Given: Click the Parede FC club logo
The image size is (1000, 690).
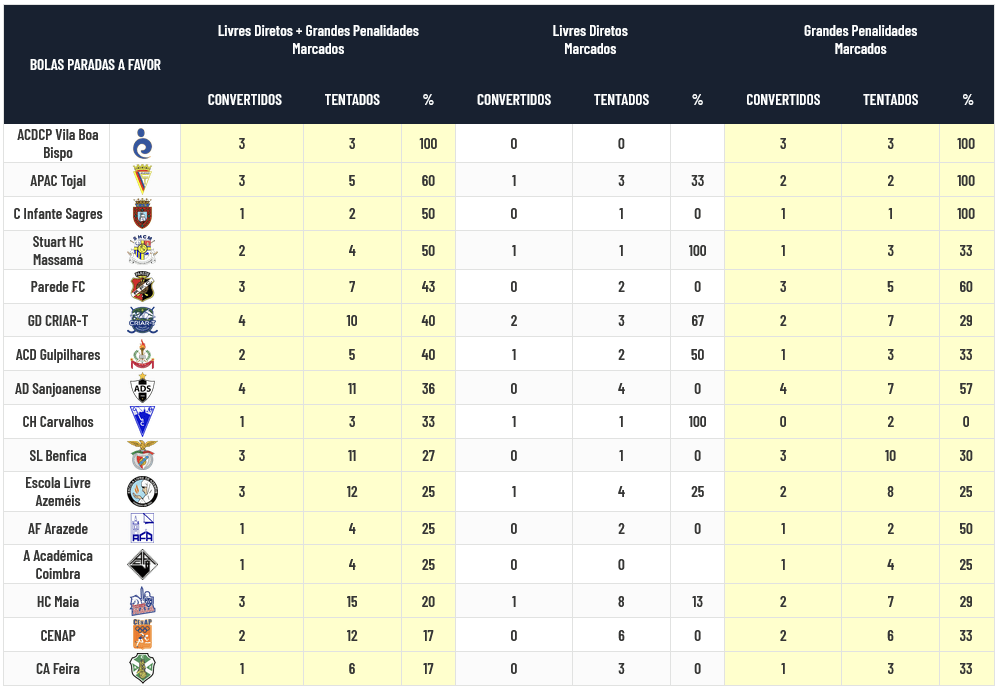Looking at the screenshot, I should point(143,287).
